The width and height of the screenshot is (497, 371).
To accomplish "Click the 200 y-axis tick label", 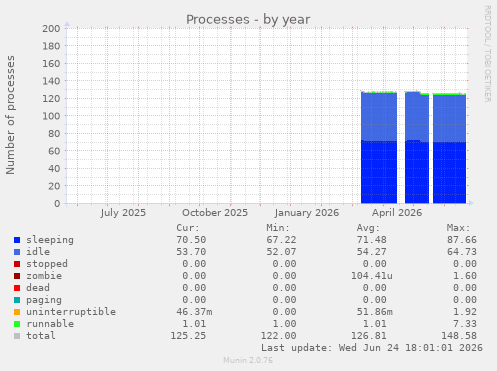I will [x=51, y=29].
